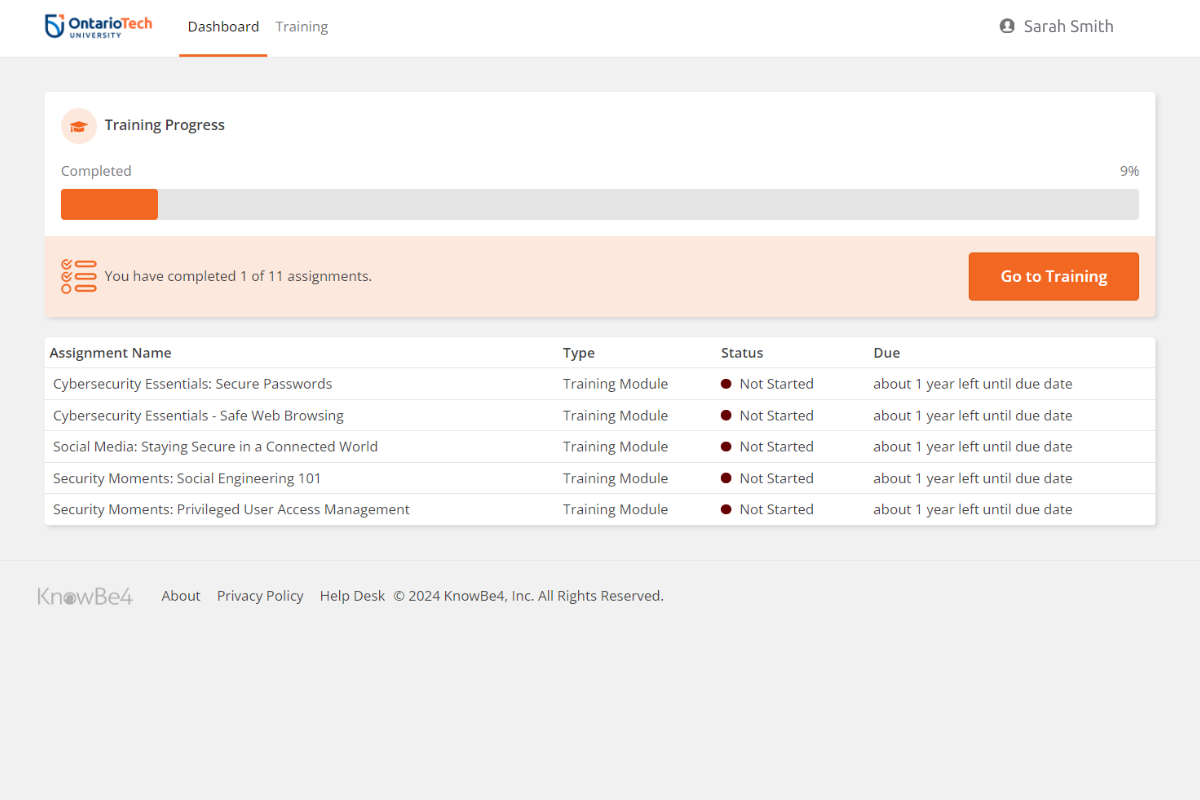
Task: Click the user profile avatar icon
Action: pos(1007,26)
